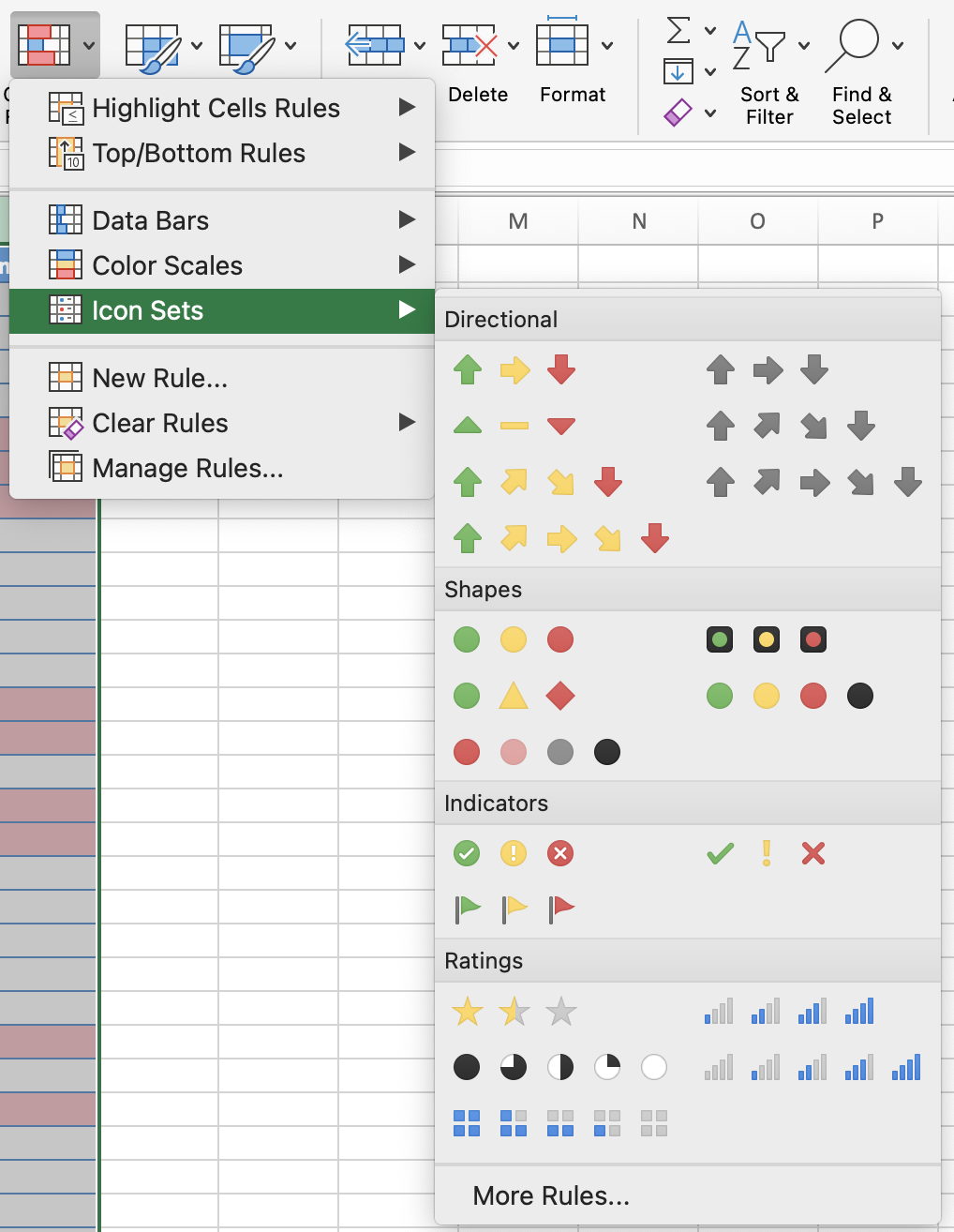Select column N header
Viewport: 954px width, 1232px height.
coord(639,221)
